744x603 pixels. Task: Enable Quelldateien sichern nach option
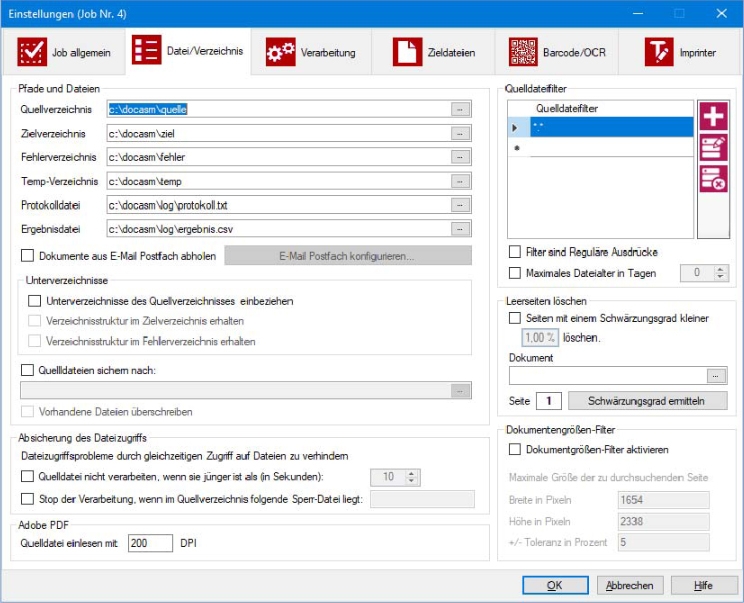tap(28, 370)
